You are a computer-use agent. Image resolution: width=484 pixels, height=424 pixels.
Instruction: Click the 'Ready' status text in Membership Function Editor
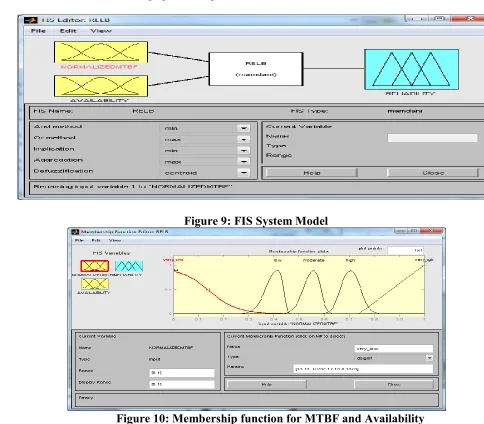[x=86, y=397]
